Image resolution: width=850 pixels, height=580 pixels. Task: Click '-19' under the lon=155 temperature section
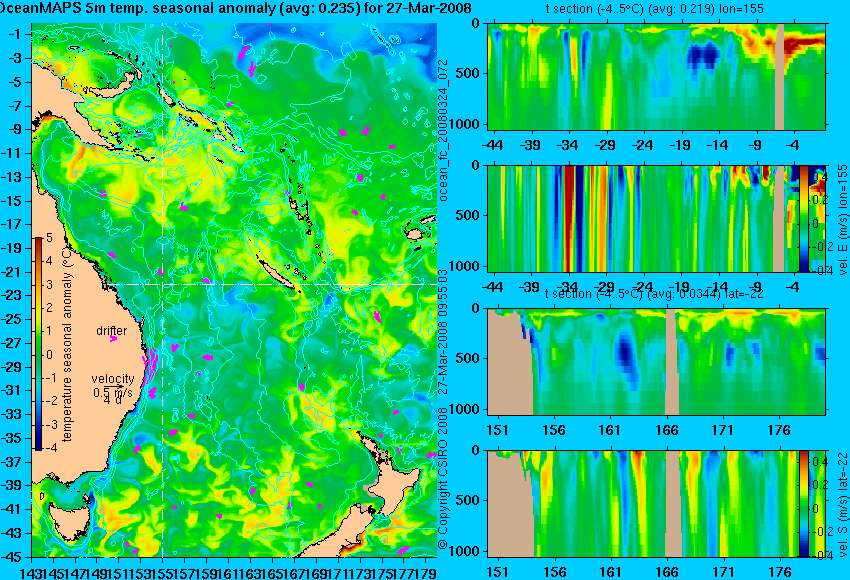pyautogui.click(x=680, y=145)
